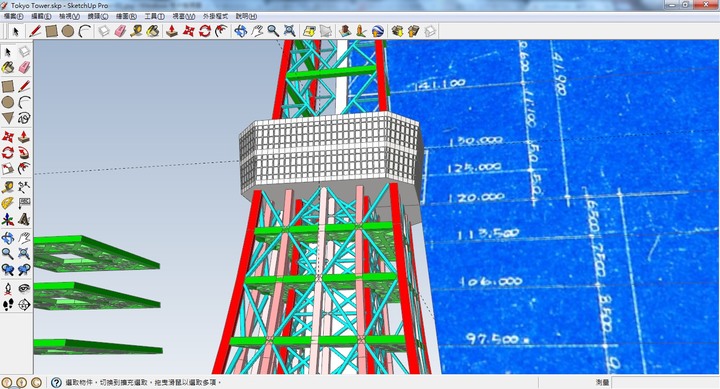720x389 pixels.
Task: Click the Previous view icon
Action: [8, 270]
